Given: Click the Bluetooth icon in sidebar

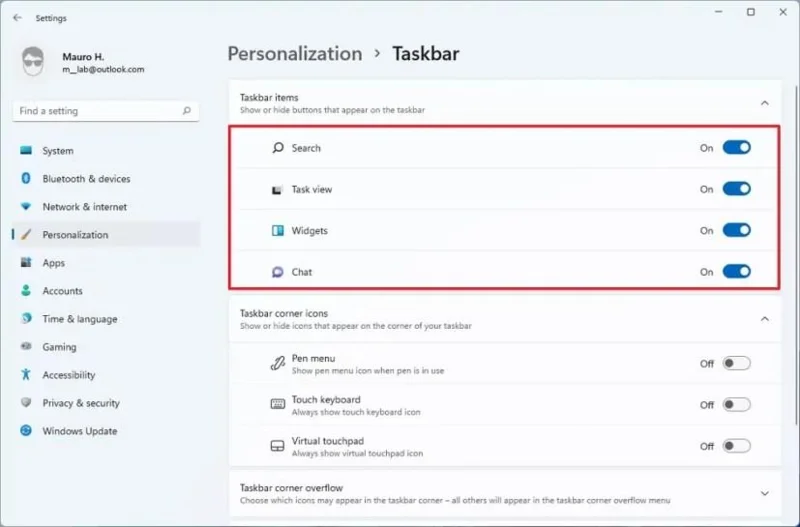Looking at the screenshot, I should 26,179.
